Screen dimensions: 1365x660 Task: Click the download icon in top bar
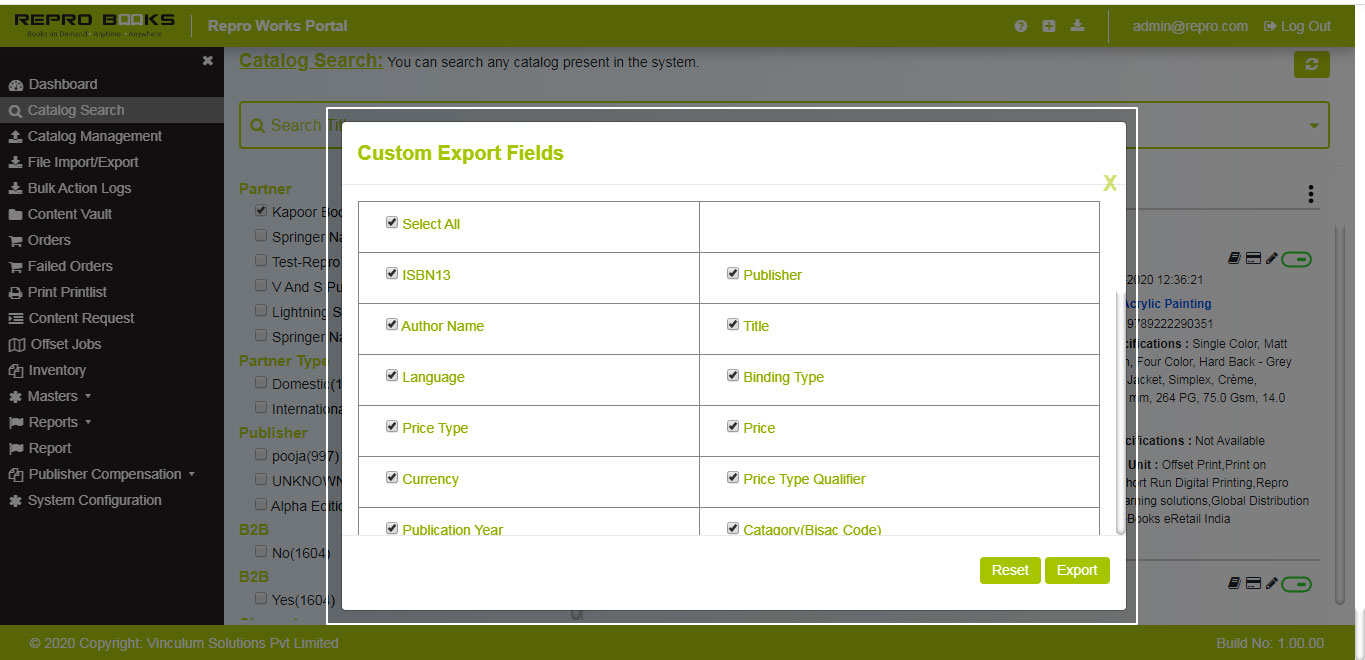(1077, 26)
